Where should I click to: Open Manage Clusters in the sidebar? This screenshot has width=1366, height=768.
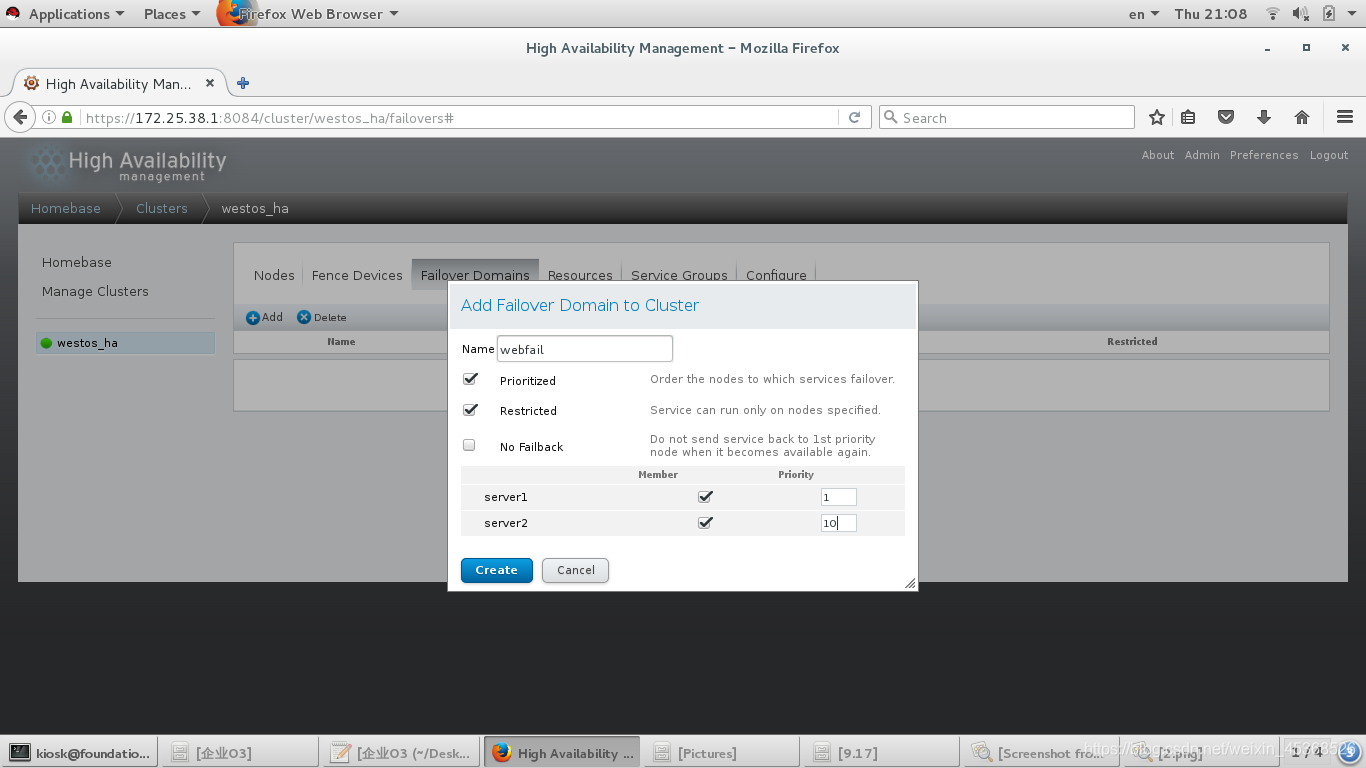tap(95, 291)
